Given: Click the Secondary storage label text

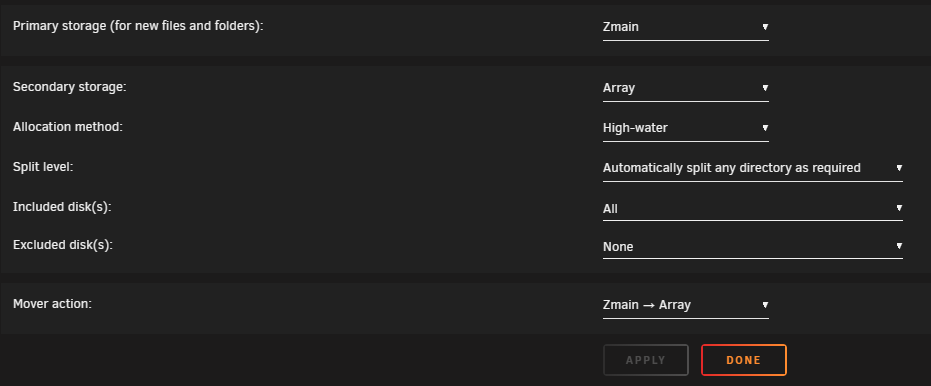Looking at the screenshot, I should [x=69, y=87].
